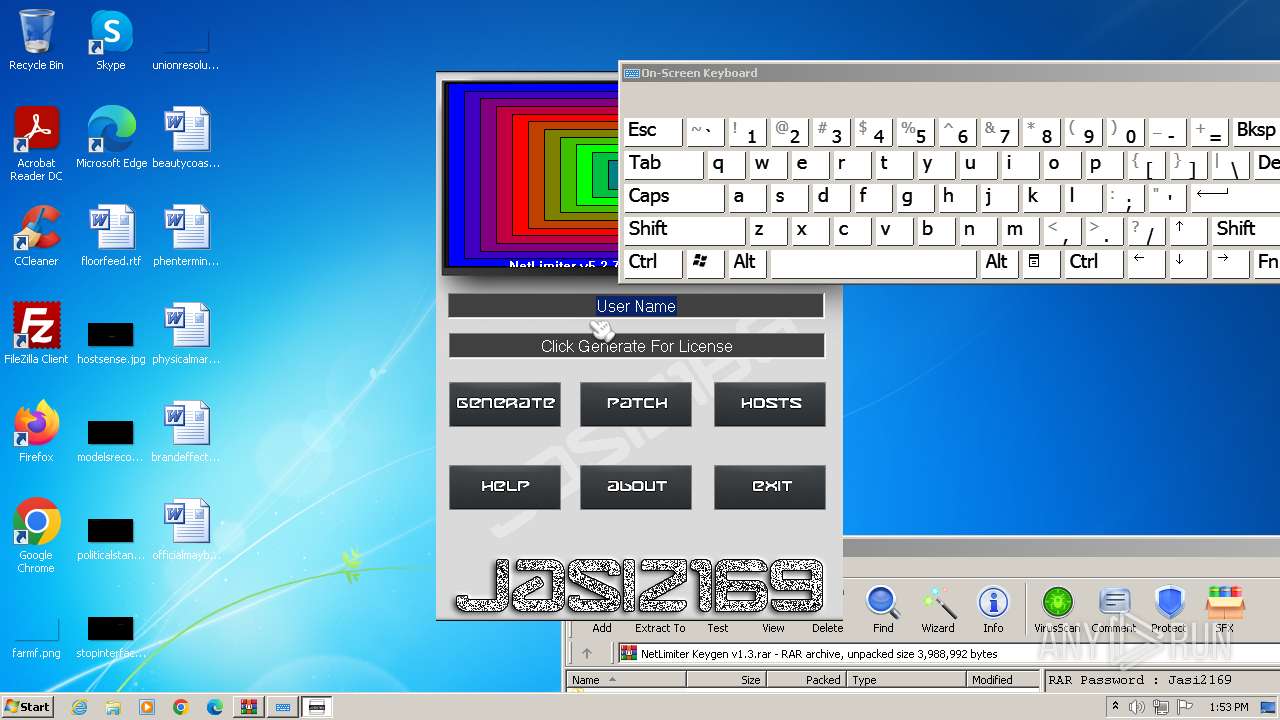
Task: Select the Click Generate For License field
Action: coord(636,346)
